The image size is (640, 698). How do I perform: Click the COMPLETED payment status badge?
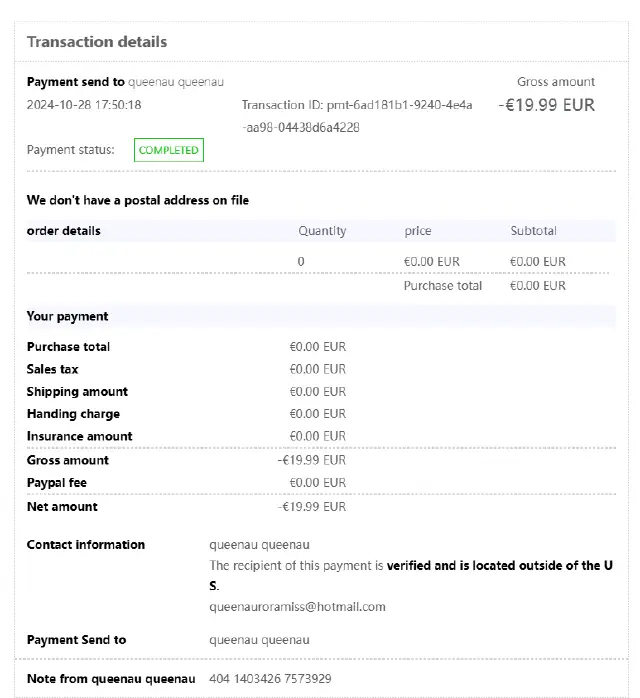(169, 150)
